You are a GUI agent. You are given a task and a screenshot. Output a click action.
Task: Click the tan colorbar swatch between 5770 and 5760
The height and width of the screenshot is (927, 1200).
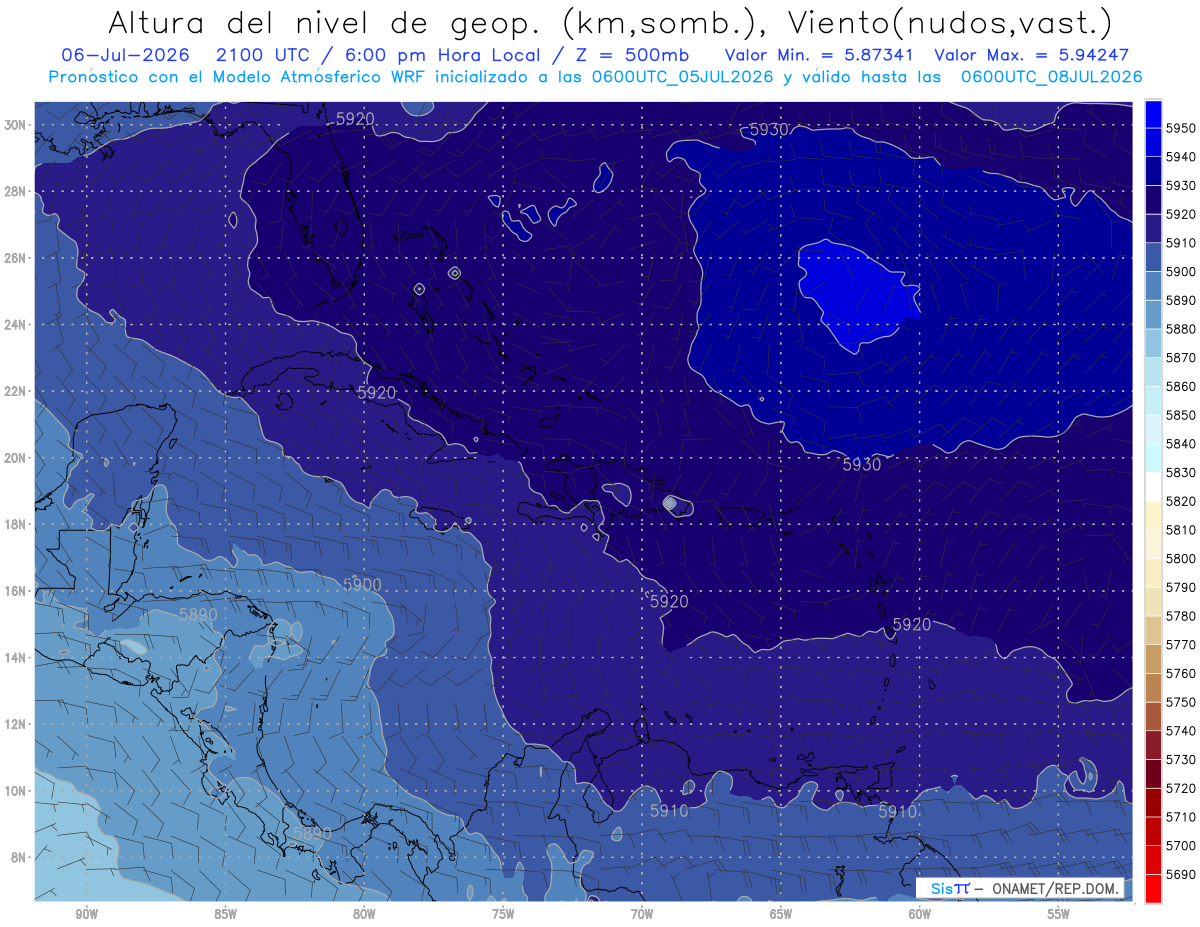1153,659
